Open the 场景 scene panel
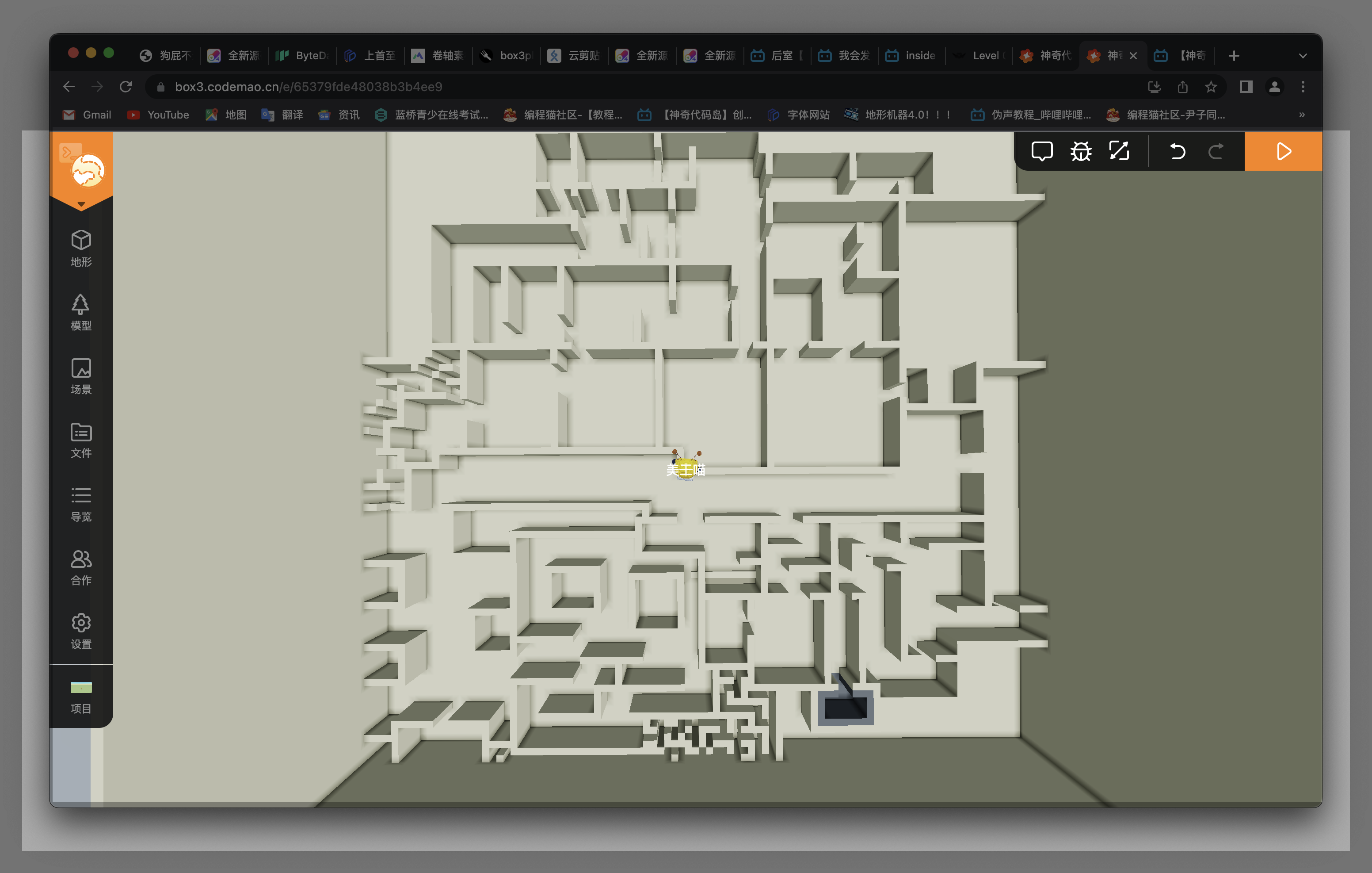Screen dimensions: 1372x873 point(81,376)
